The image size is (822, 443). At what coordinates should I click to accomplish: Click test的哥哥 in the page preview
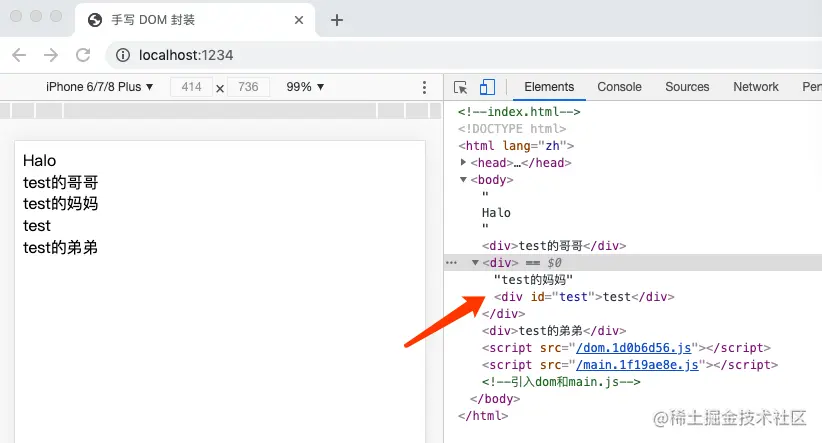tap(60, 182)
